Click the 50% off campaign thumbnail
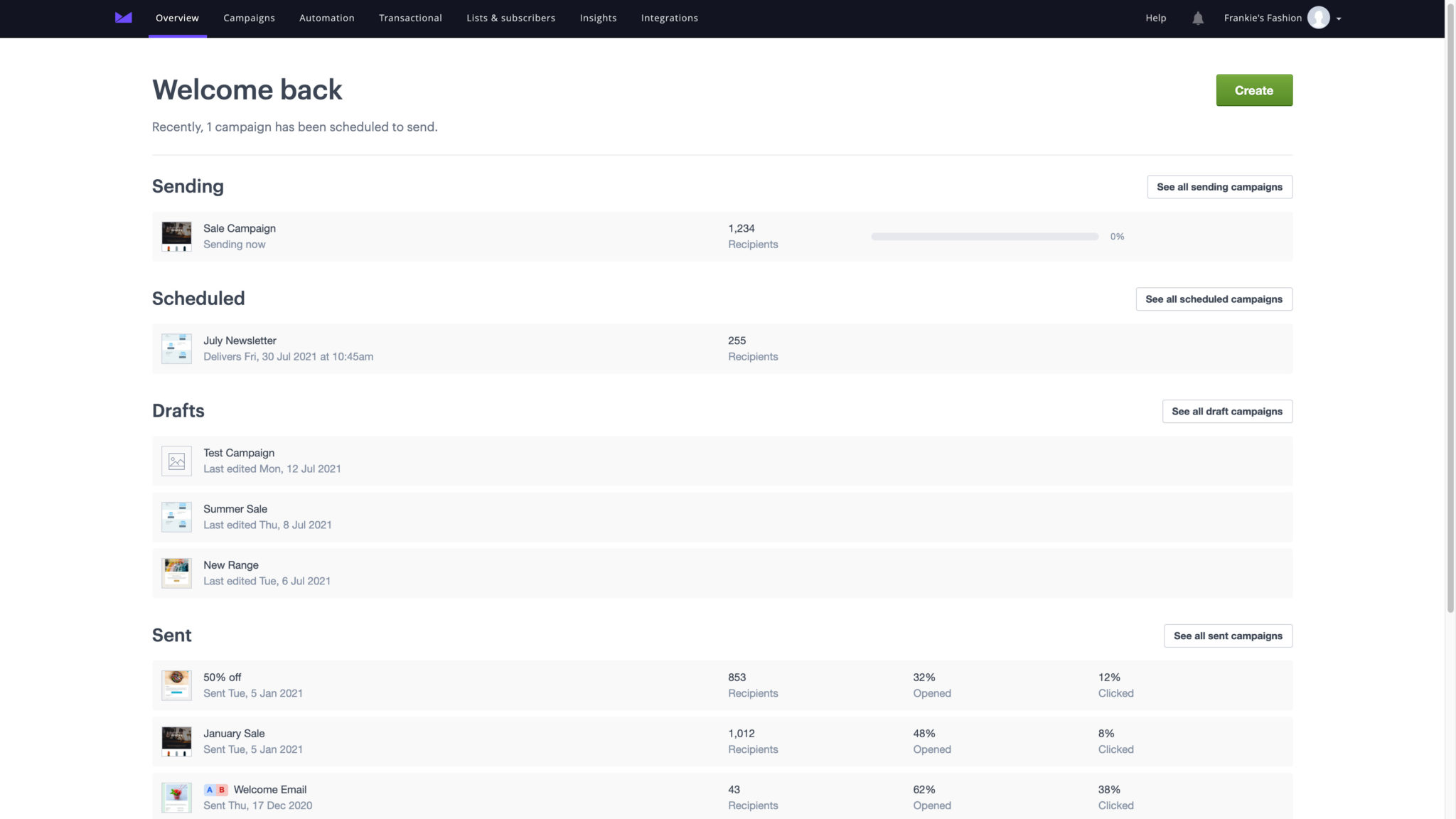This screenshot has width=1456, height=819. [176, 685]
